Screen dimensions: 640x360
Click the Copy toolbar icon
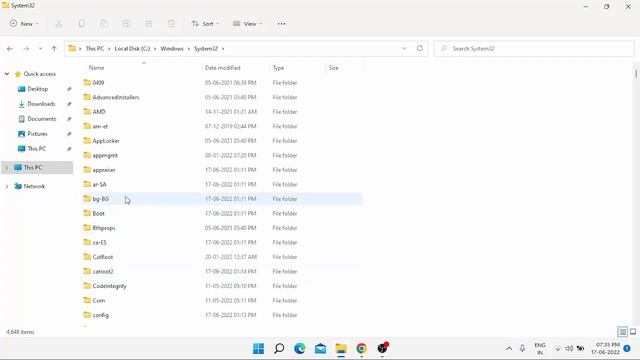82,24
